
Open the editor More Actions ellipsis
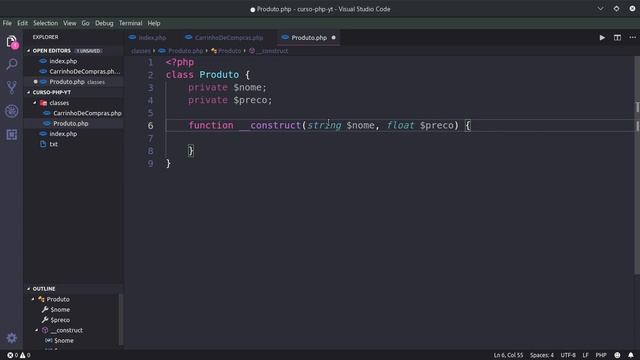(632, 38)
